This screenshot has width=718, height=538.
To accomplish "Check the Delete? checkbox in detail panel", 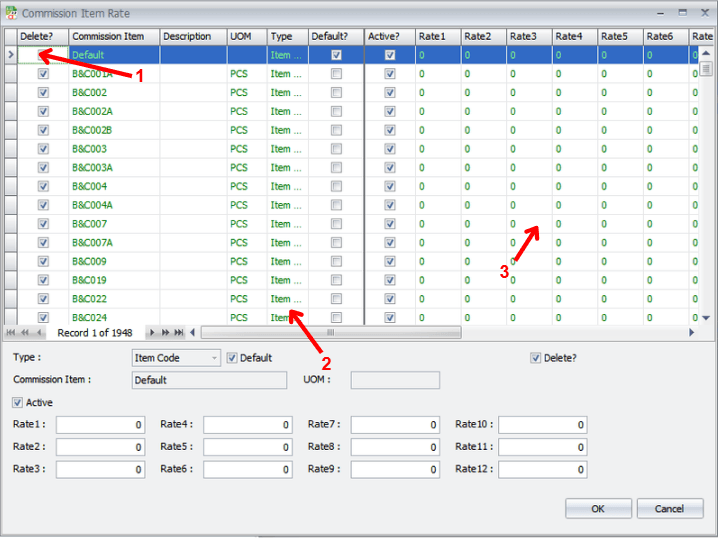I will [536, 358].
